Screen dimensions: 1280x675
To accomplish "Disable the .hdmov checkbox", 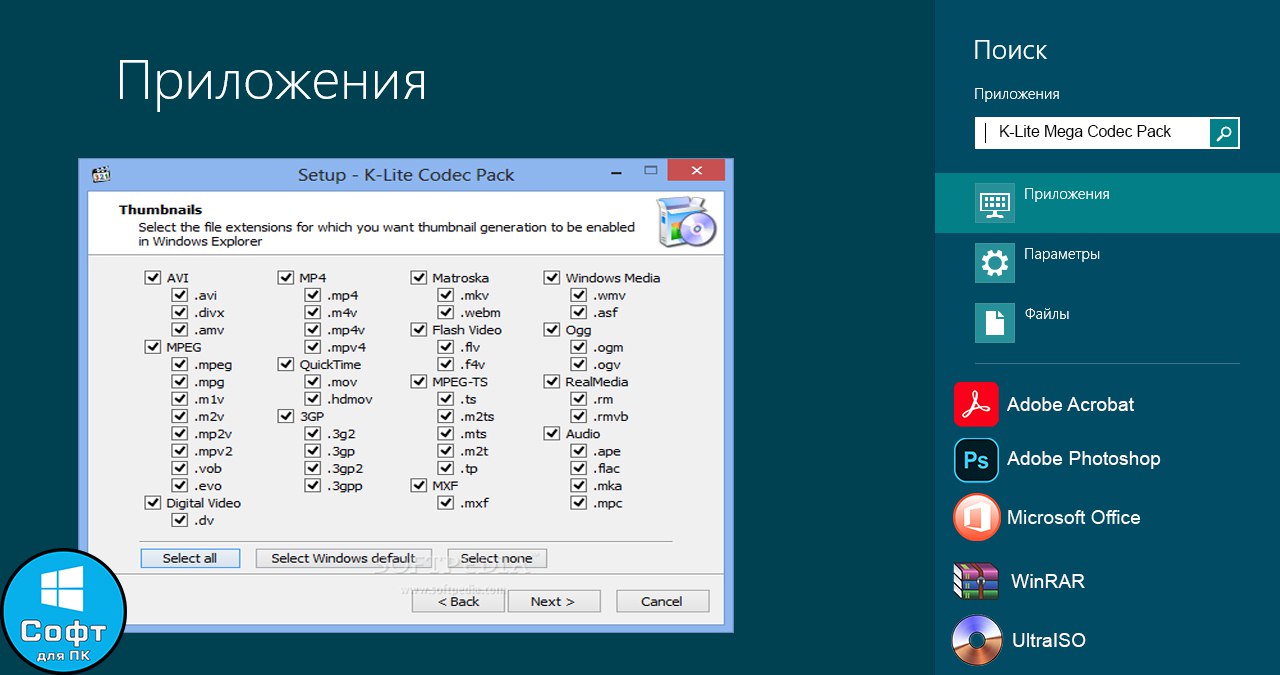I will (312, 399).
